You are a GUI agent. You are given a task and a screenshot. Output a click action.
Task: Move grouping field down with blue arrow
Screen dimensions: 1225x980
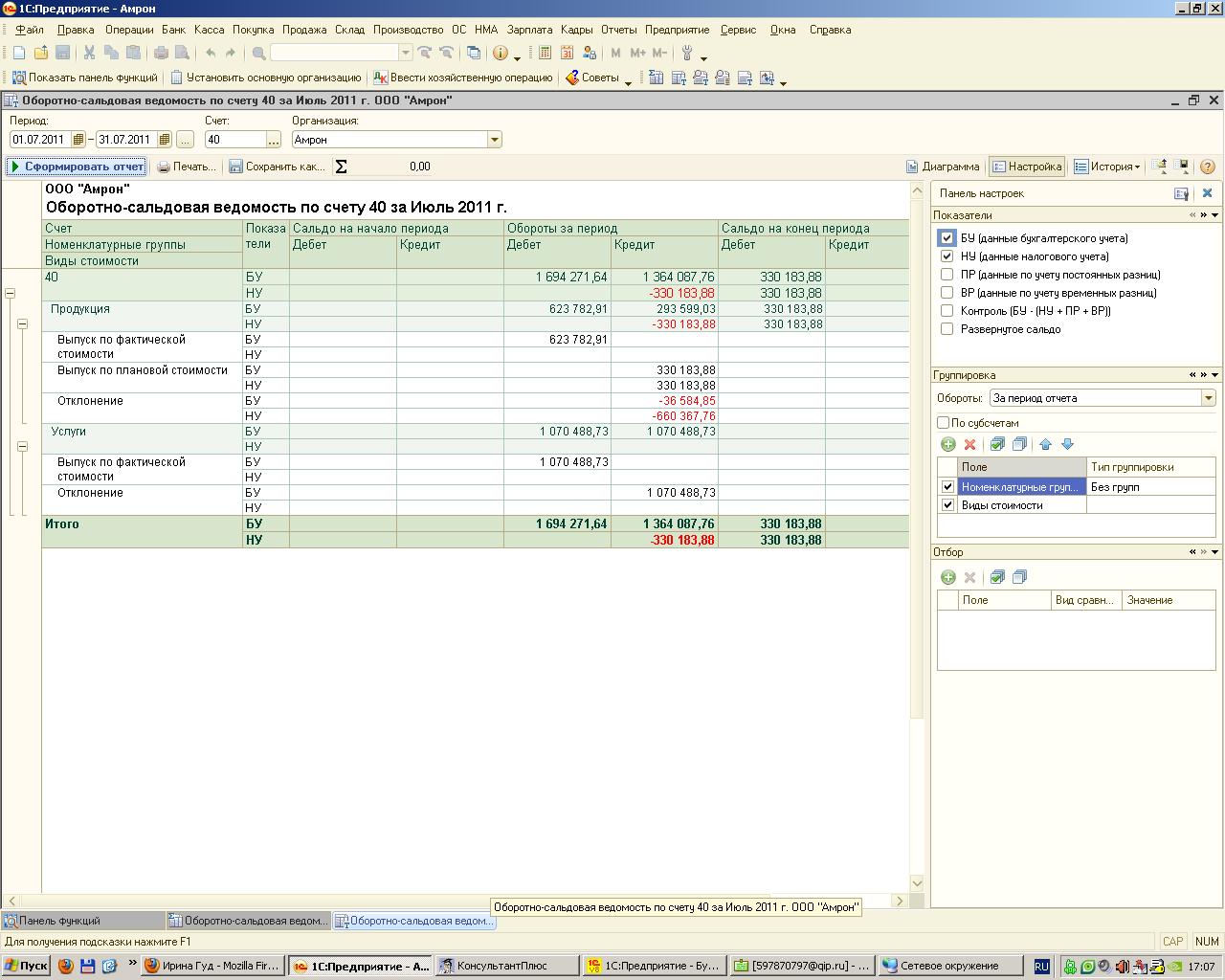click(1067, 444)
